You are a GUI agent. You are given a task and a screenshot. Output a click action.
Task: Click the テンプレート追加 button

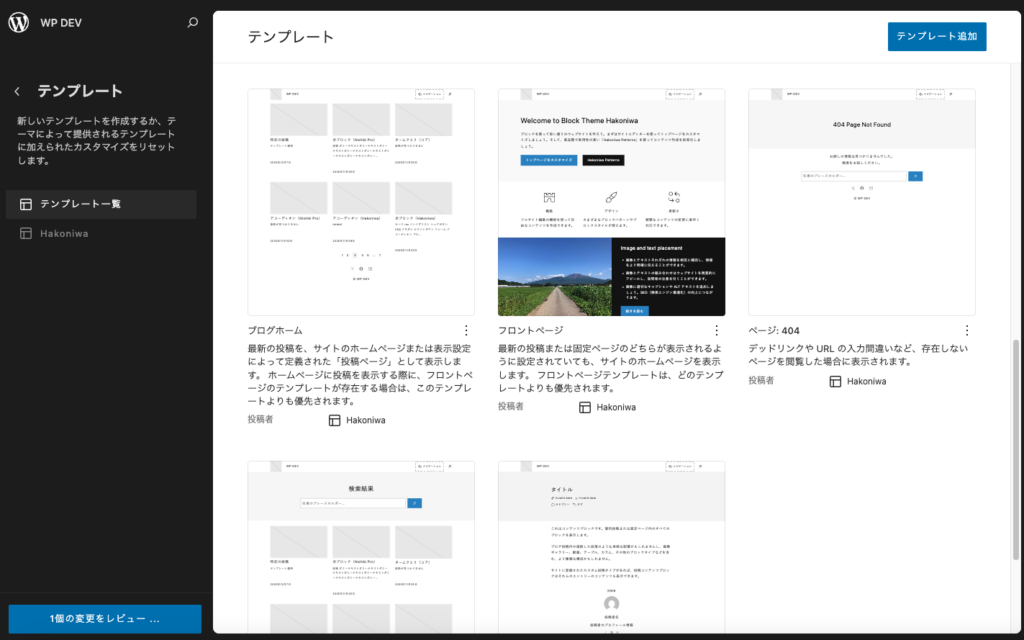(x=936, y=36)
